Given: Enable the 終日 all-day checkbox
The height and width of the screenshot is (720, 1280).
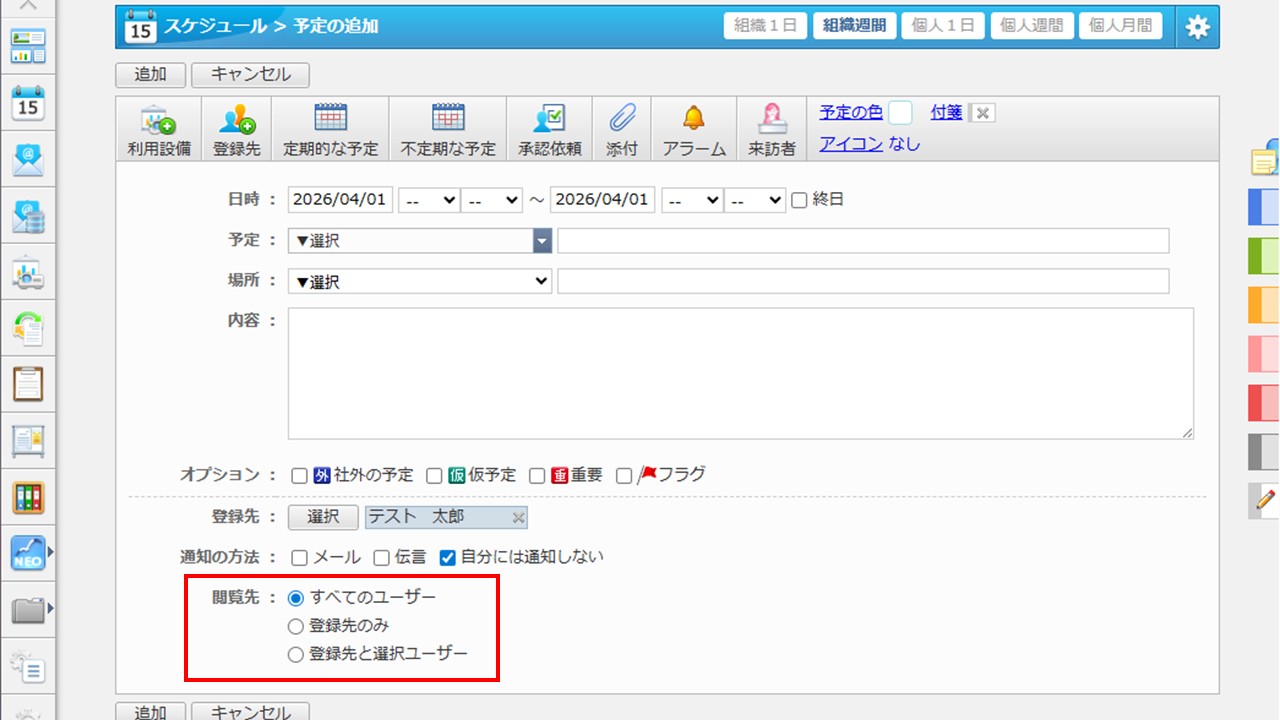Looking at the screenshot, I should tap(799, 200).
